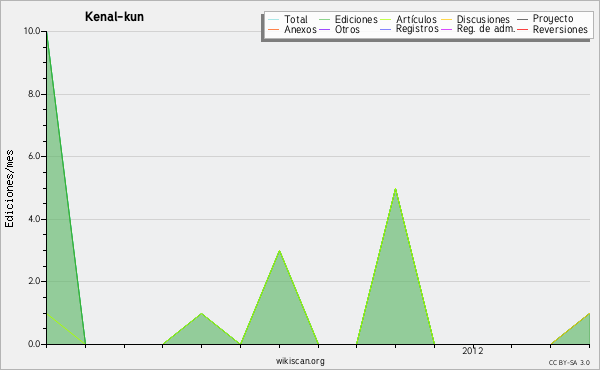This screenshot has width=600, height=370.
Task: Click the 10.0 y-axis value
Action: click(x=32, y=31)
